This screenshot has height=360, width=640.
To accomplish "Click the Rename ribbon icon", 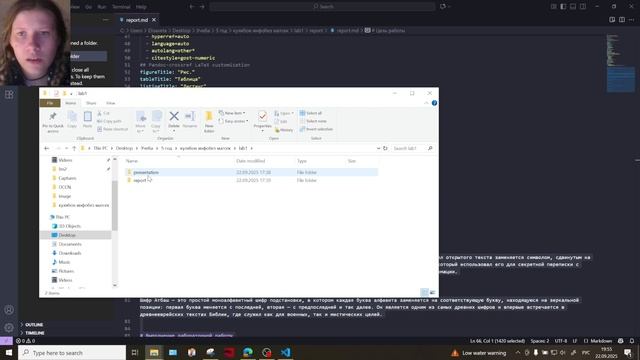I will [190, 120].
